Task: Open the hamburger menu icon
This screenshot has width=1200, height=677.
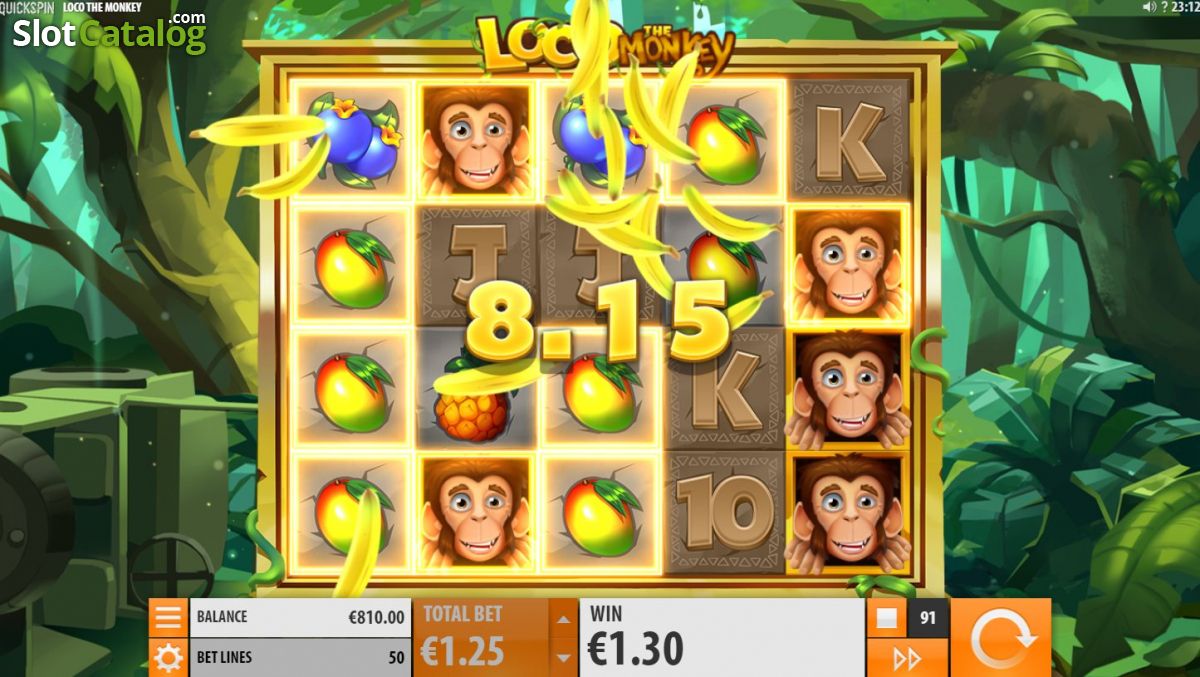Action: point(168,617)
